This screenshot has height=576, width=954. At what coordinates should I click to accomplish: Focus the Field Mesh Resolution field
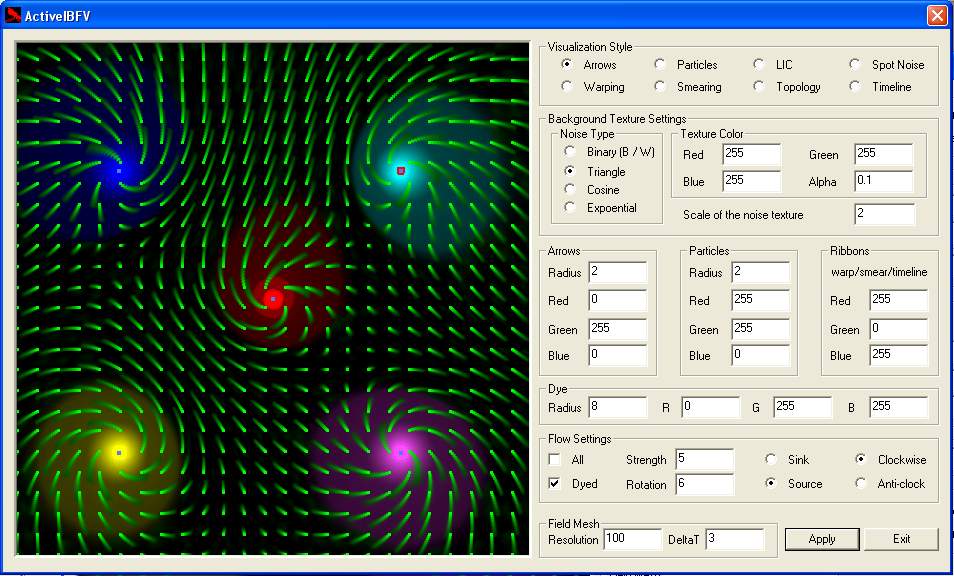tap(632, 539)
